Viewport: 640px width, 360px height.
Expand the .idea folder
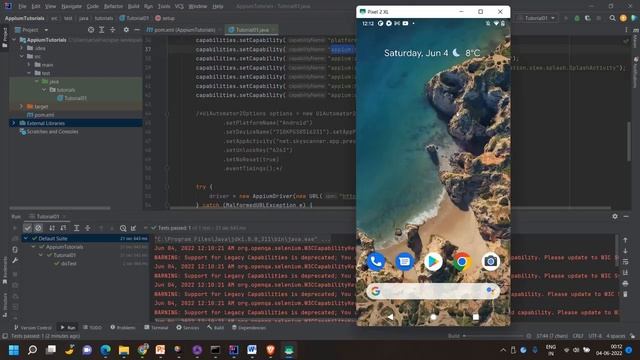click(x=21, y=48)
